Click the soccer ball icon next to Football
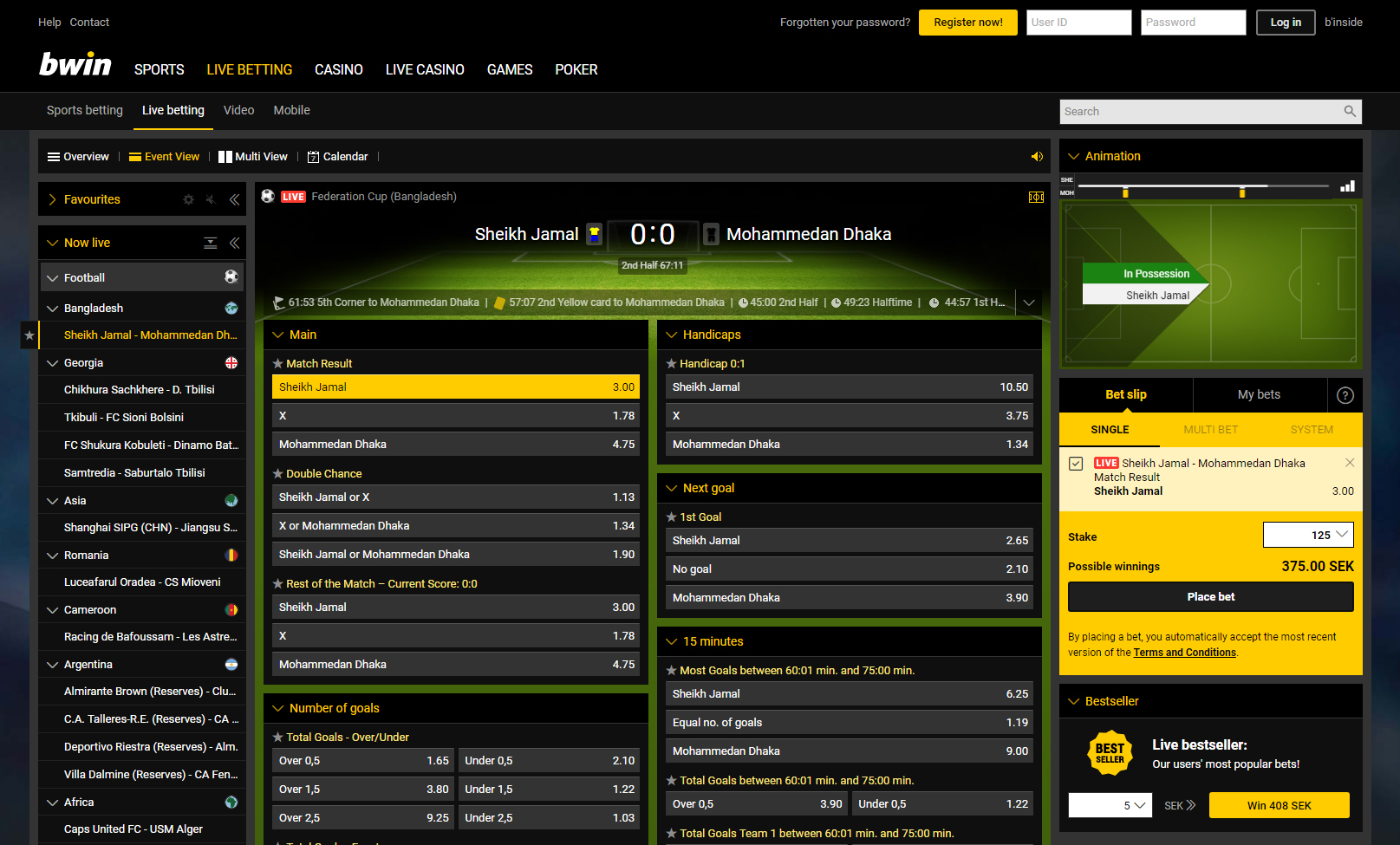Screen dimensions: 1400x845 [x=231, y=276]
